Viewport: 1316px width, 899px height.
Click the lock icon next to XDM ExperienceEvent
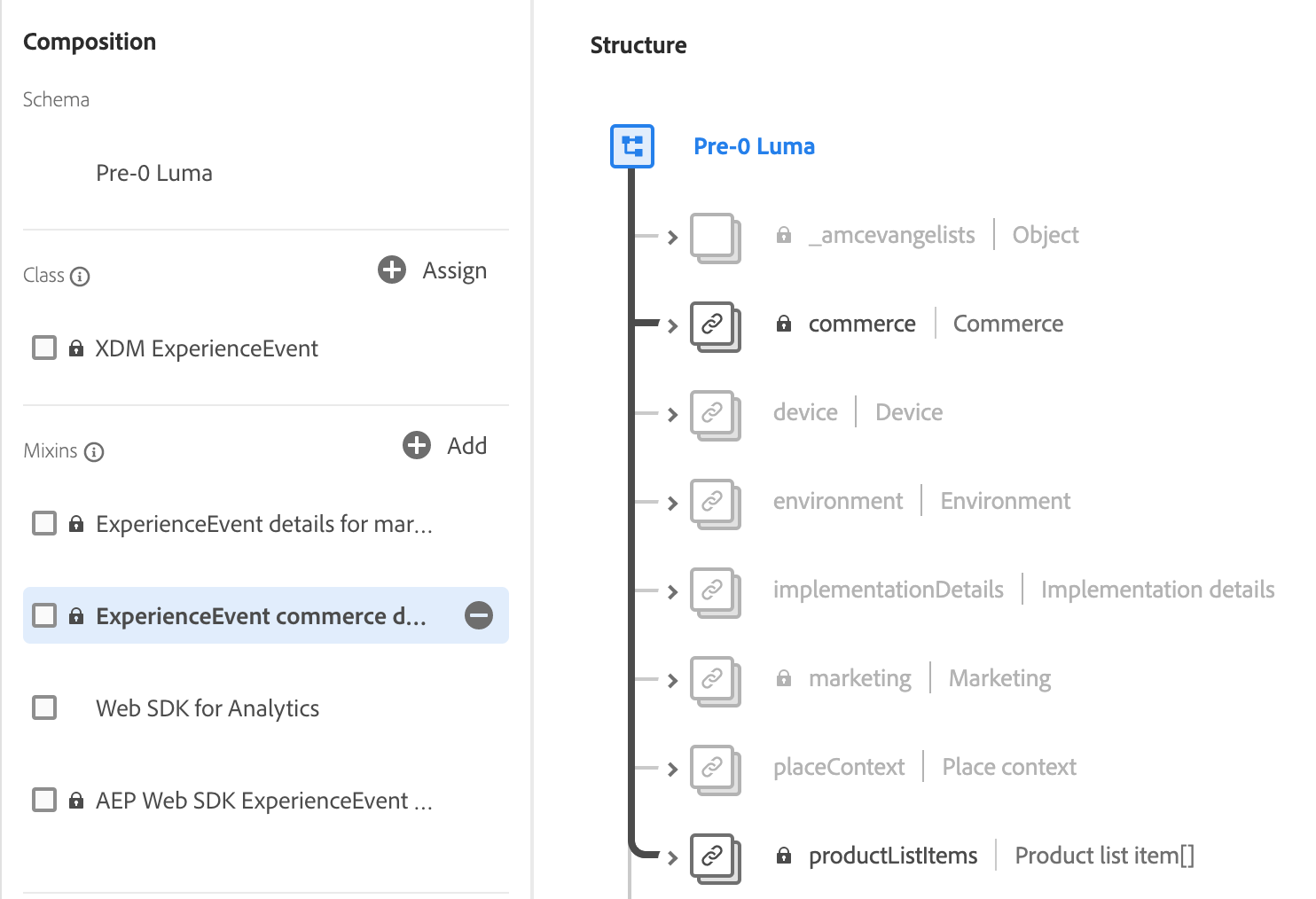[x=74, y=348]
